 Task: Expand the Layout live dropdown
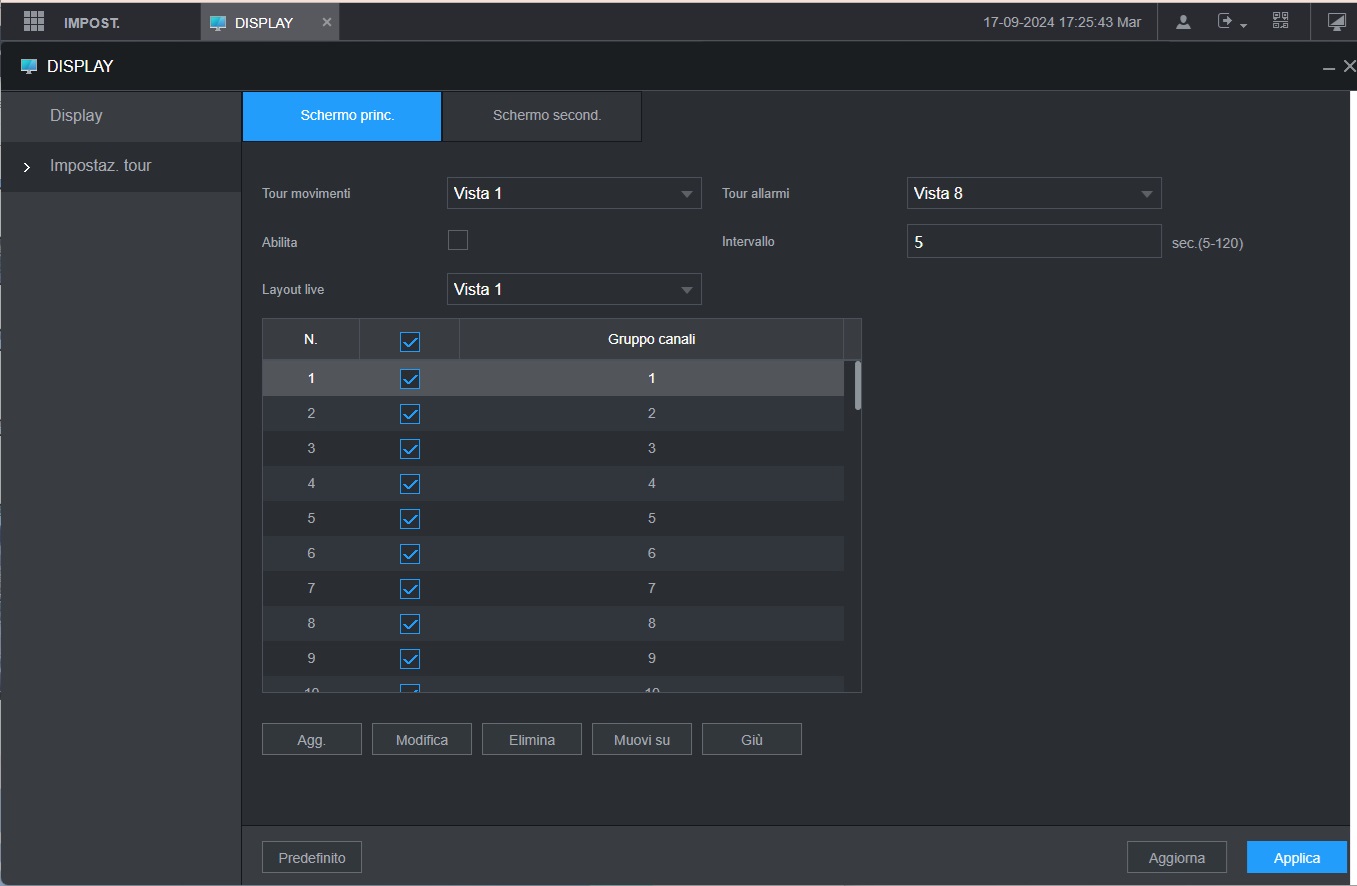[x=573, y=289]
